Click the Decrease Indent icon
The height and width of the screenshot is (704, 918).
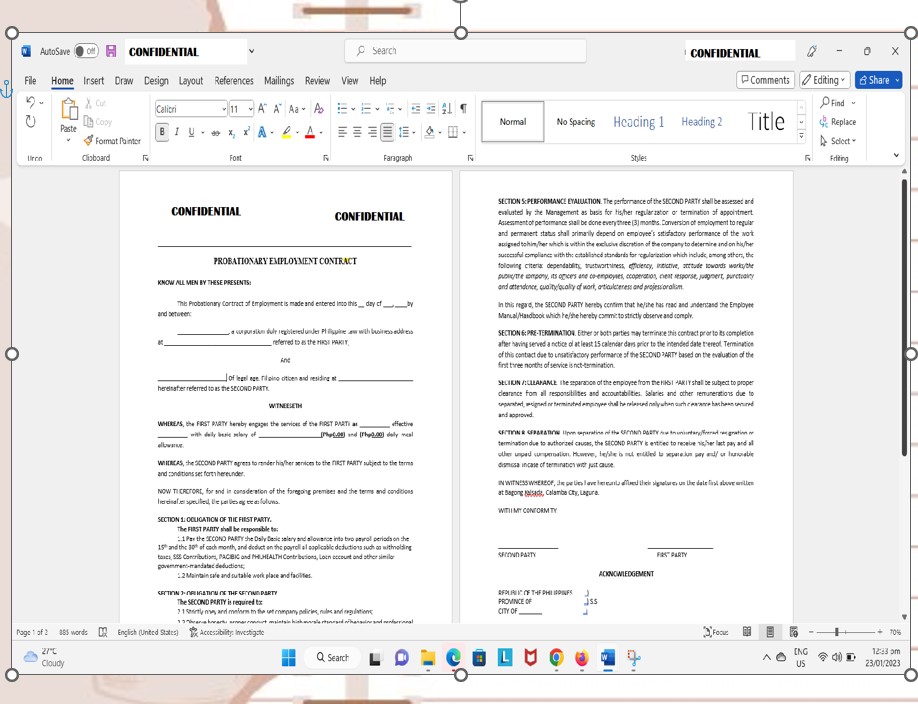416,108
